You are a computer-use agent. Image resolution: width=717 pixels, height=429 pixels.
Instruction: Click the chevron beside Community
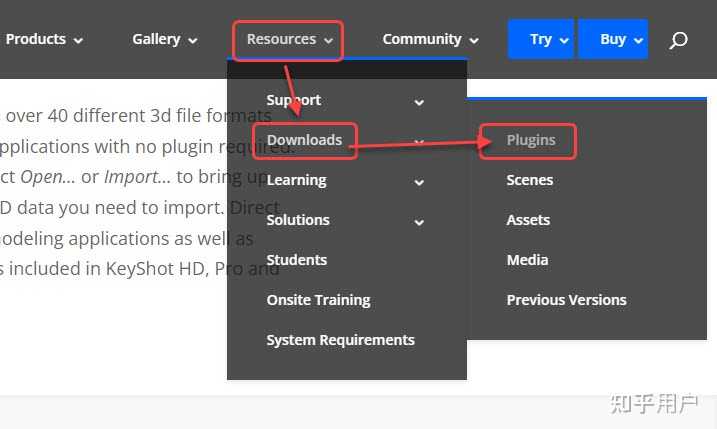(x=474, y=41)
